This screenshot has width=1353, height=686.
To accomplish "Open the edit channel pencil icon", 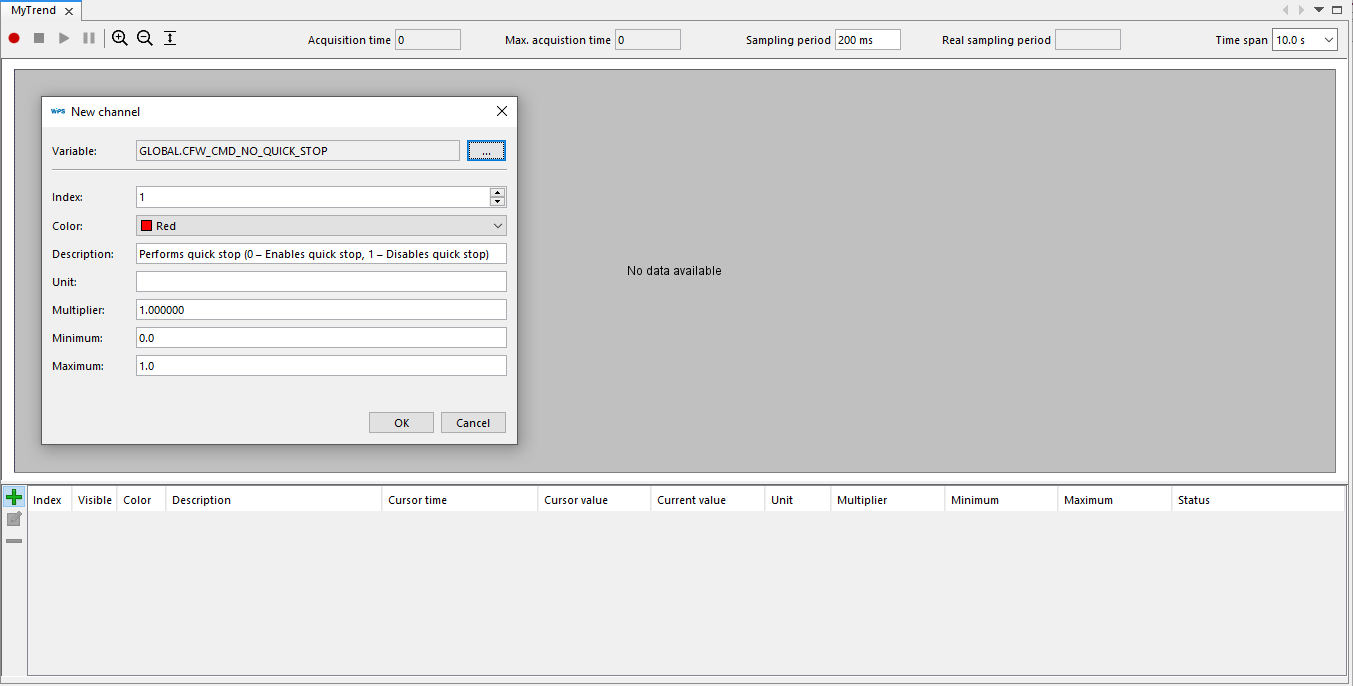I will pyautogui.click(x=13, y=518).
